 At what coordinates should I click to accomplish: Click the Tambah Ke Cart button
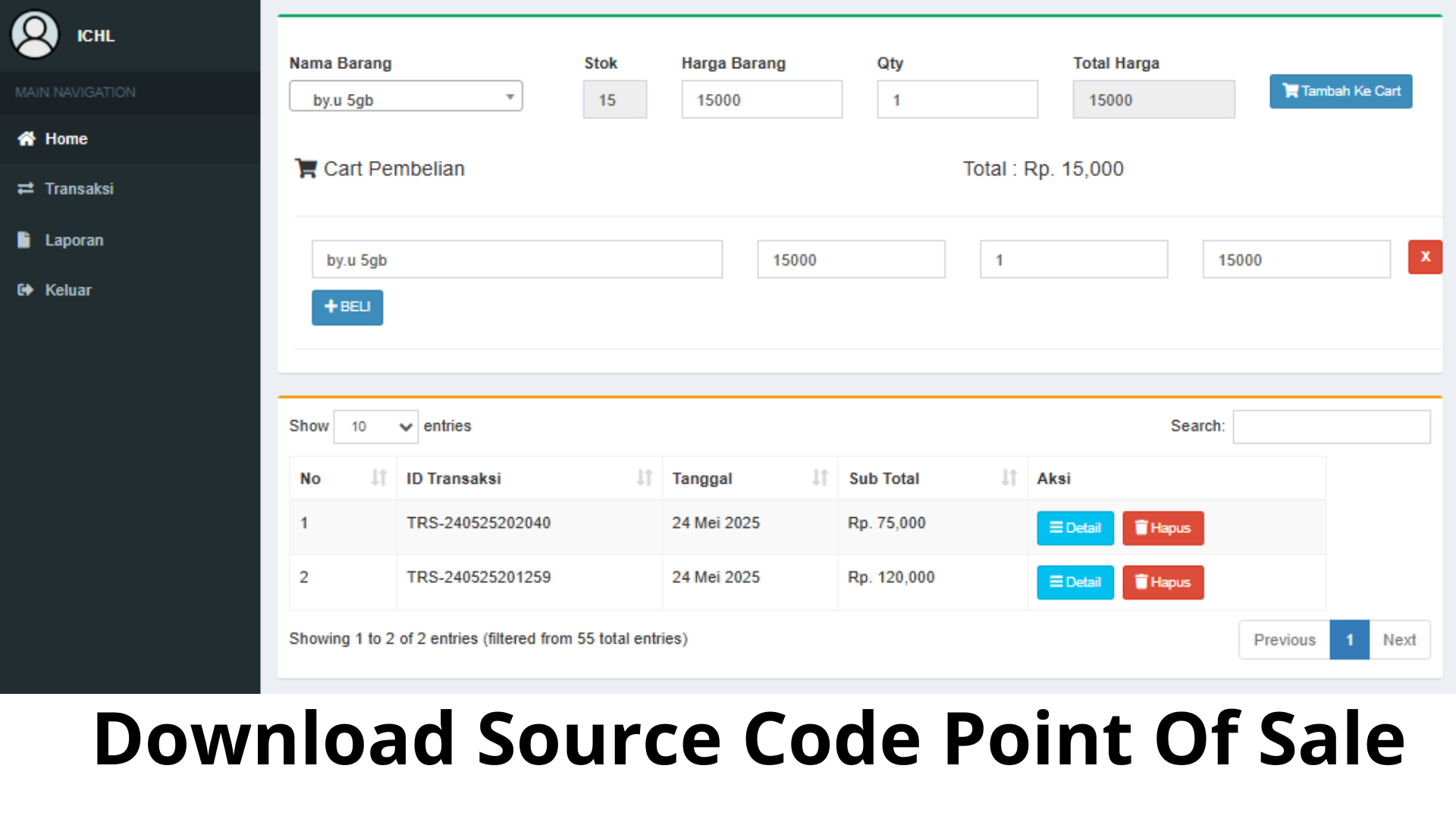coord(1340,91)
